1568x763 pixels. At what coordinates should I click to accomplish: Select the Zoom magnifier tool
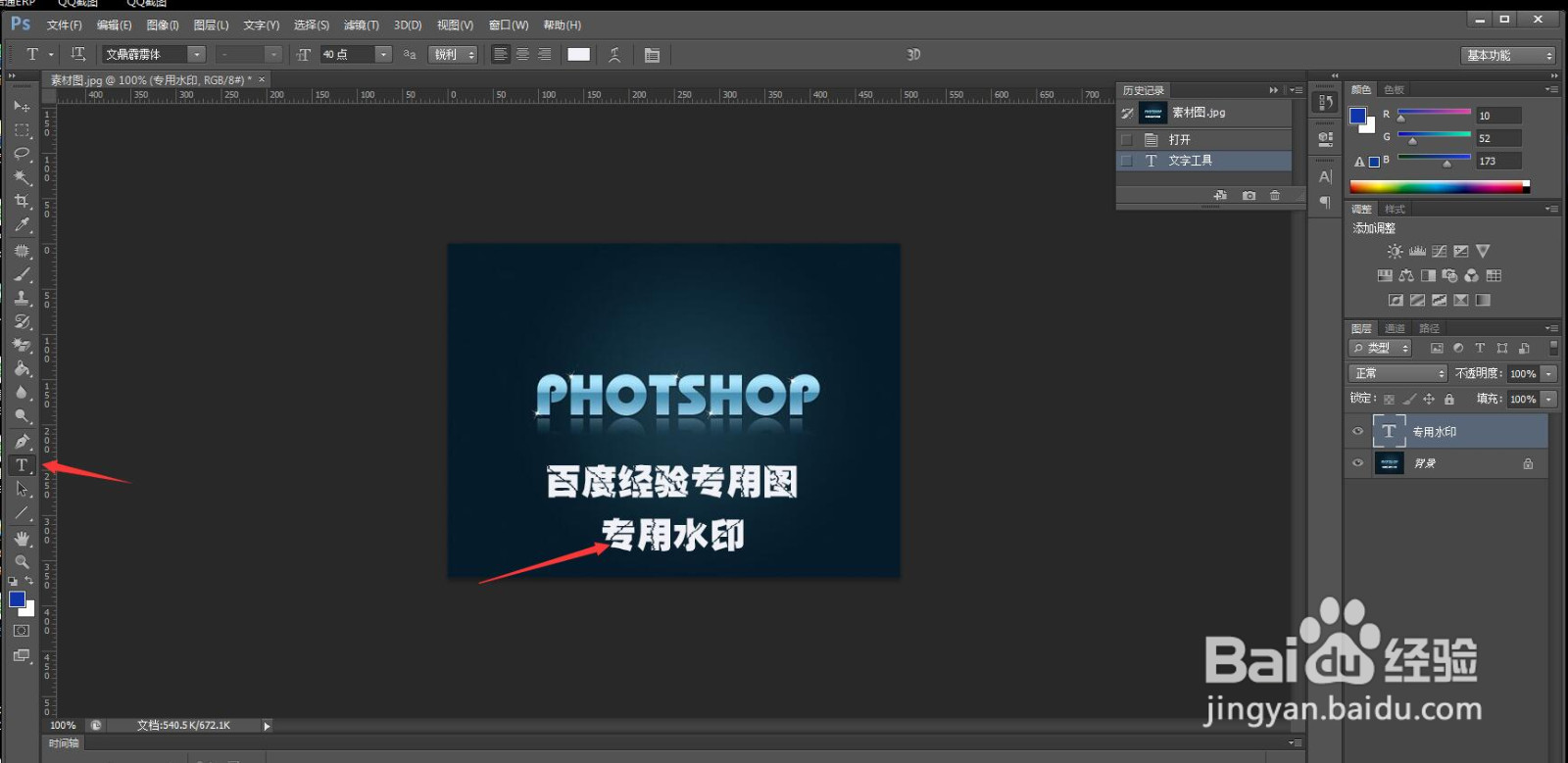point(22,561)
